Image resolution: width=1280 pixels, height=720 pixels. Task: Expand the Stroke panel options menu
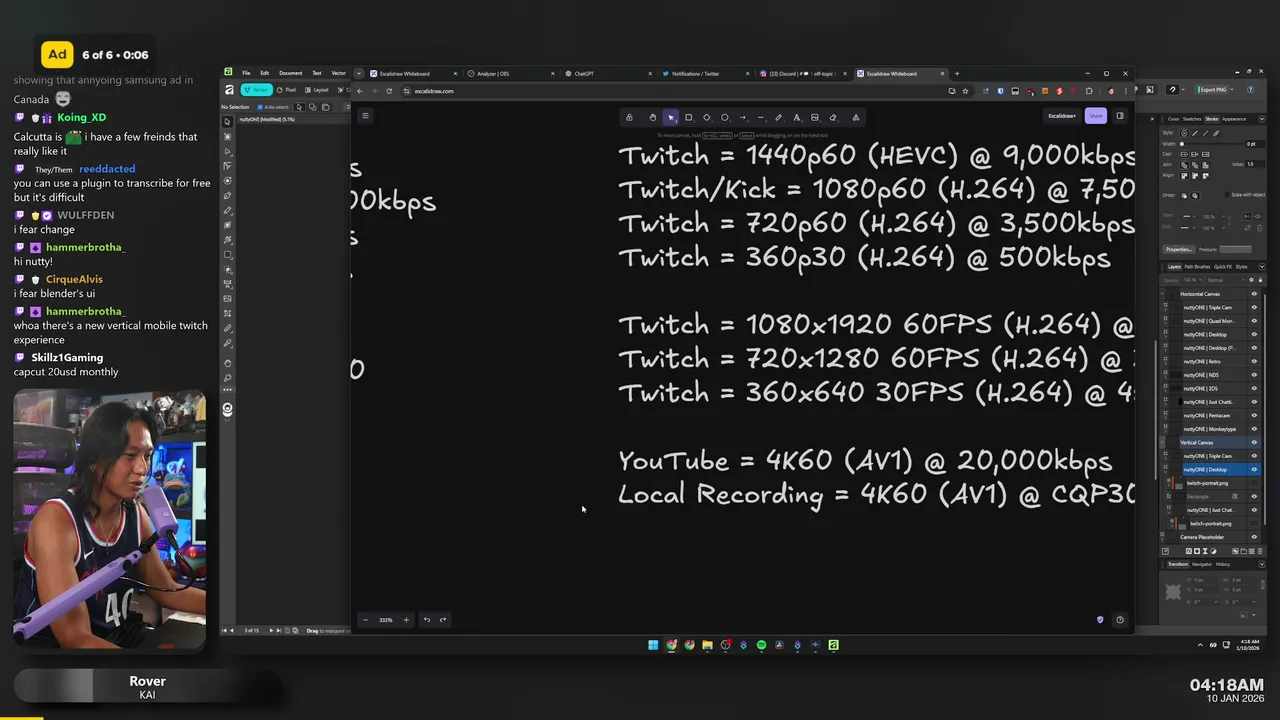[x=1262, y=119]
